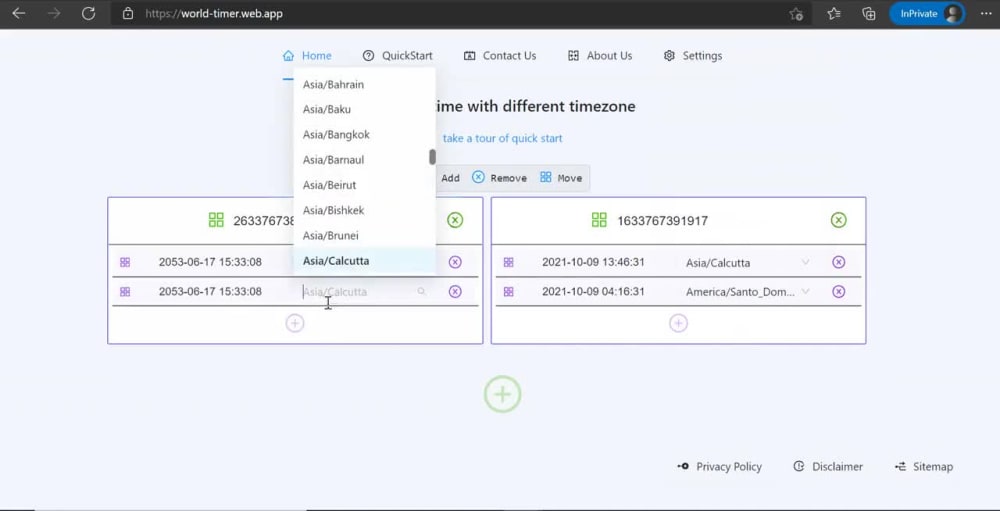Expand chevron beside America/Santo_Dom...
This screenshot has width=1000, height=511.
tap(805, 292)
